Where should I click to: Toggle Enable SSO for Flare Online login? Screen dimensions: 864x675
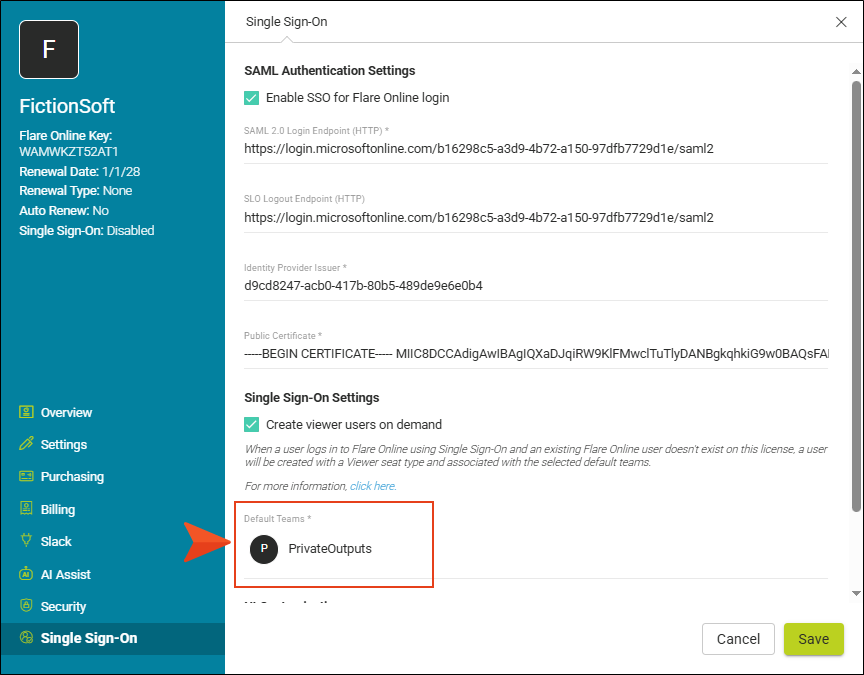[251, 98]
